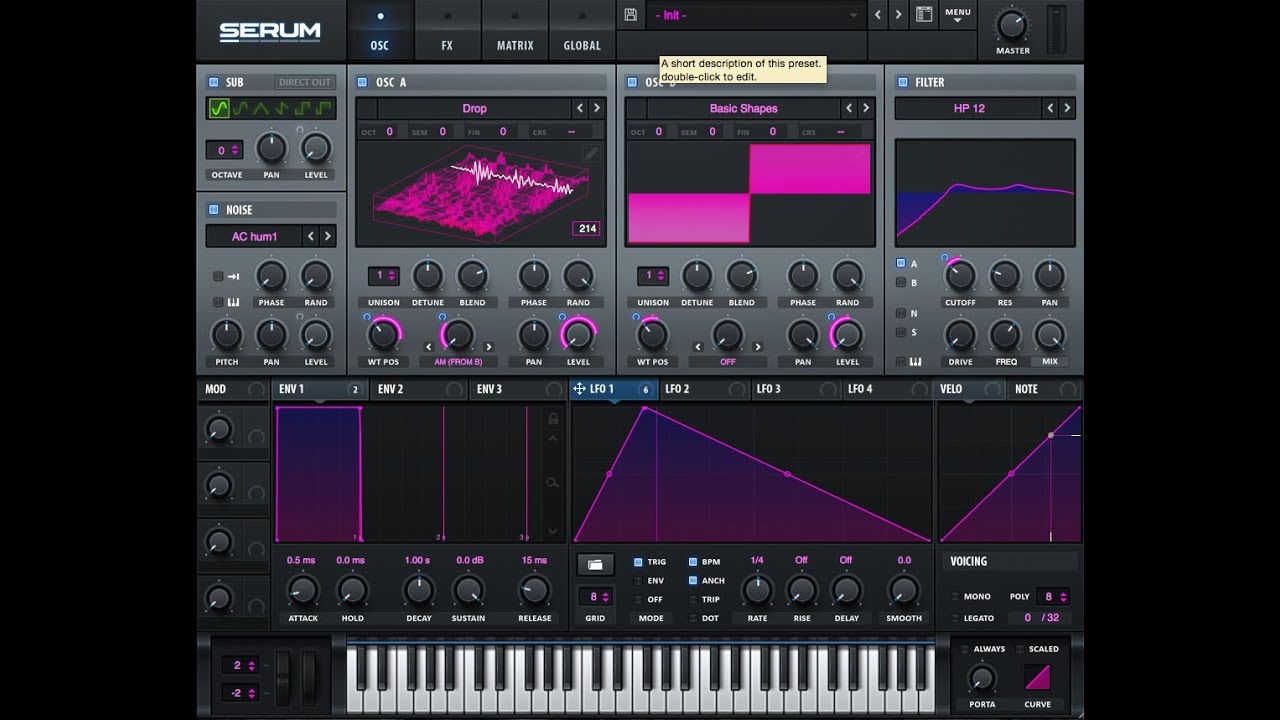This screenshot has width=1280, height=720.
Task: Click the LFO RATE knob
Action: (757, 590)
